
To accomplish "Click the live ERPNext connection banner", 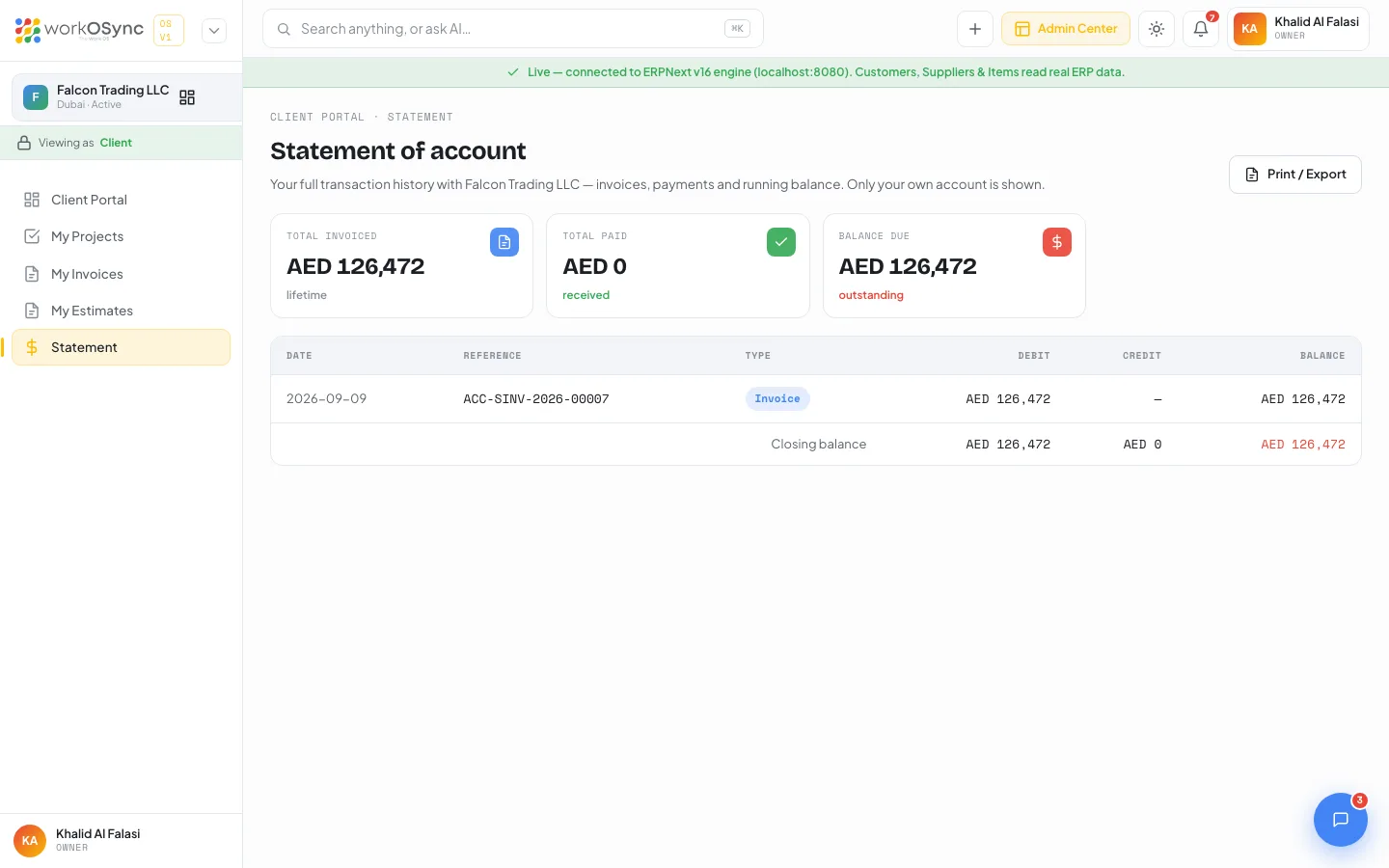I will pyautogui.click(x=816, y=72).
